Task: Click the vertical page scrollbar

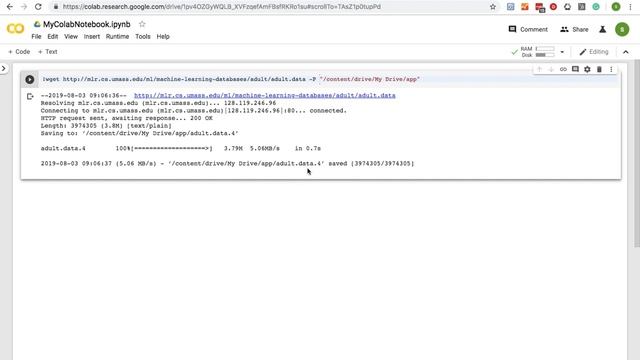Action: (637, 153)
